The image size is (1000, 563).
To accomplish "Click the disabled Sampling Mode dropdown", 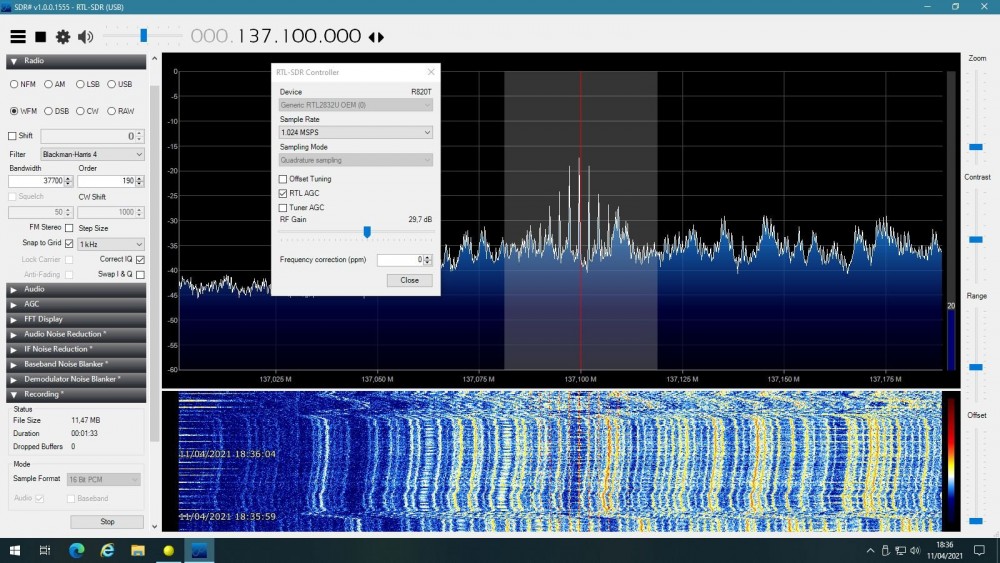I will [356, 160].
